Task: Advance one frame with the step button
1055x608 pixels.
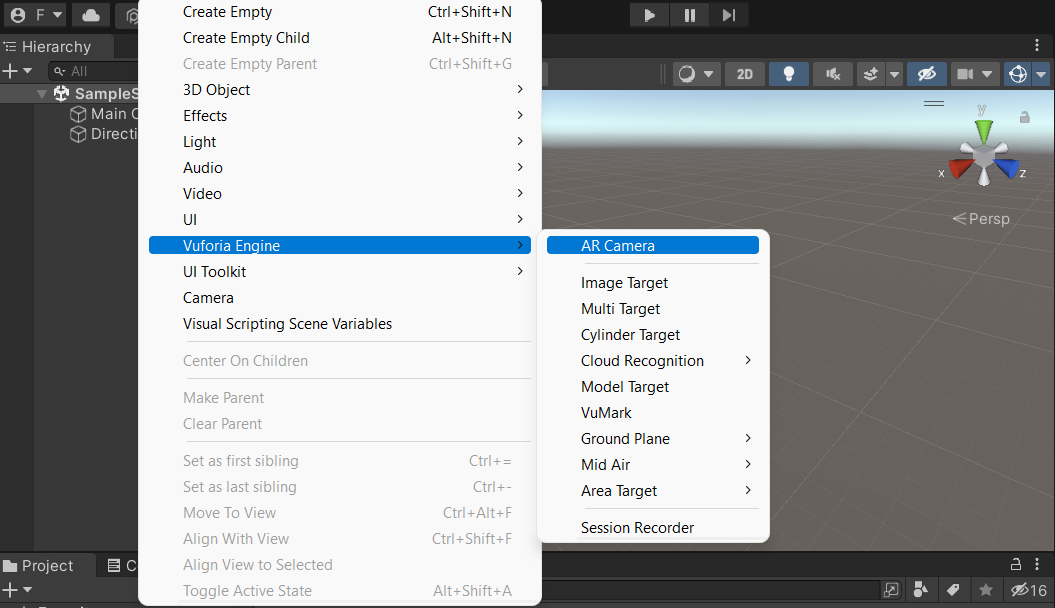Action: pos(729,15)
